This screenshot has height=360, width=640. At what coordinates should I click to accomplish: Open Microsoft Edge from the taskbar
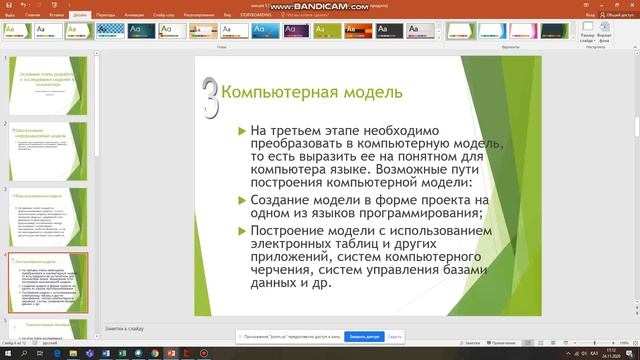pos(57,353)
